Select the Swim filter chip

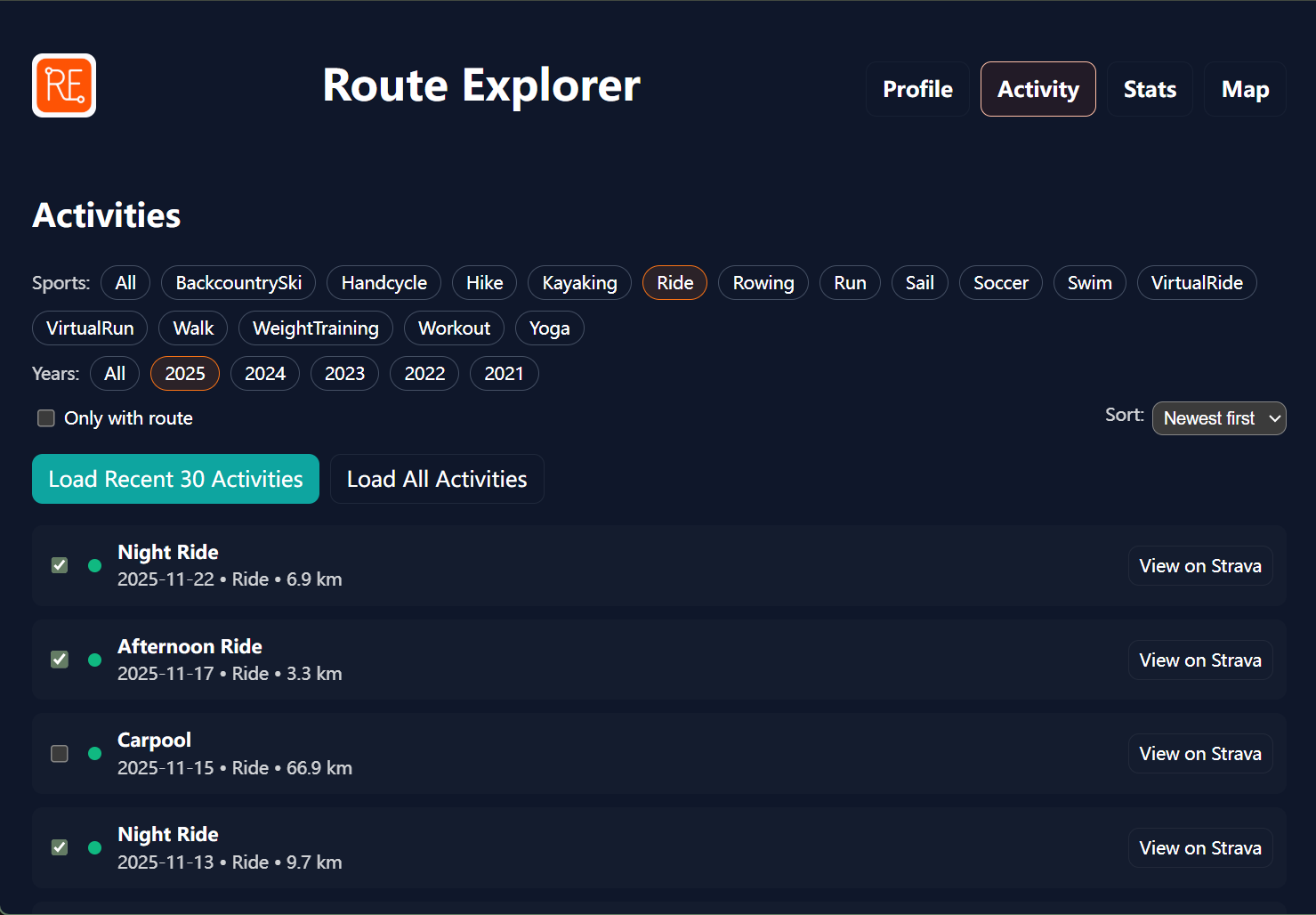[1089, 283]
